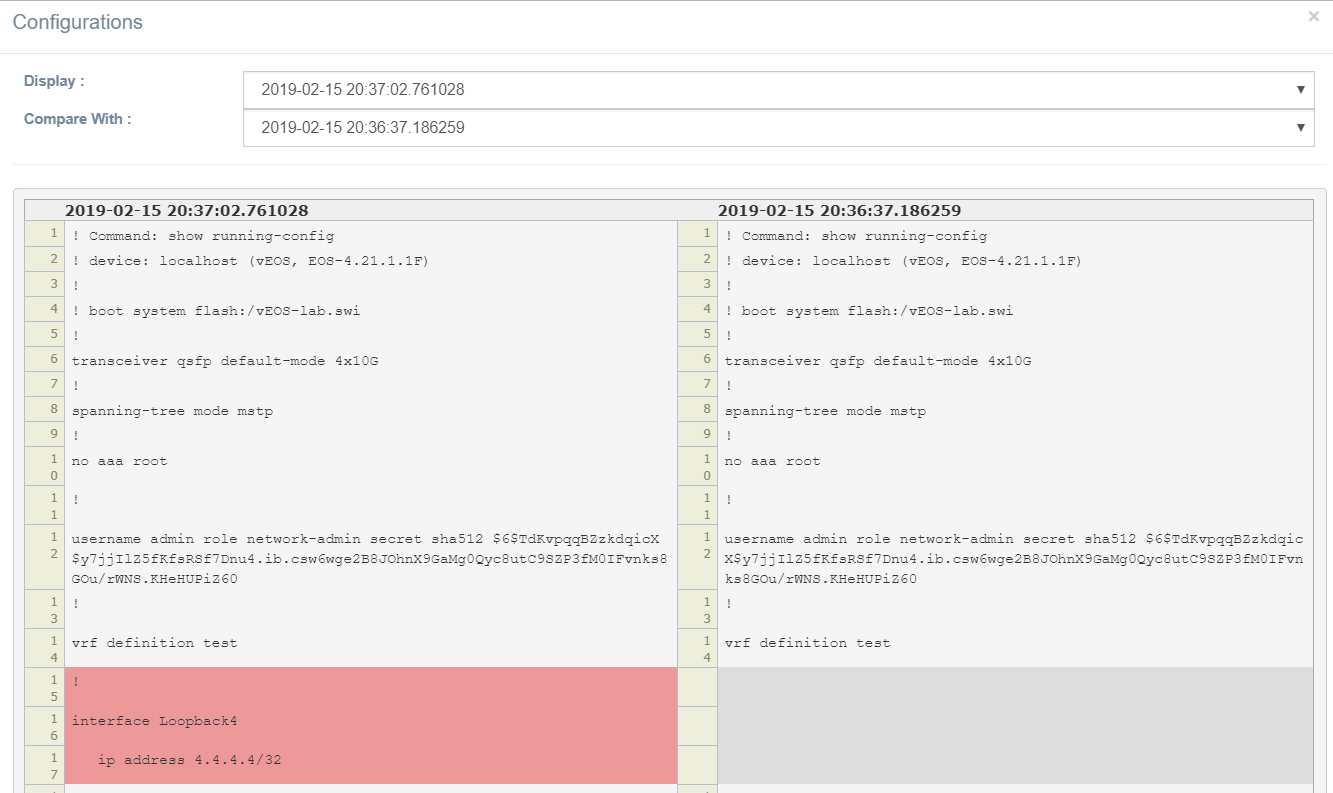Open the Compare With timestamp dropdown
The height and width of the screenshot is (793, 1333).
[x=778, y=128]
